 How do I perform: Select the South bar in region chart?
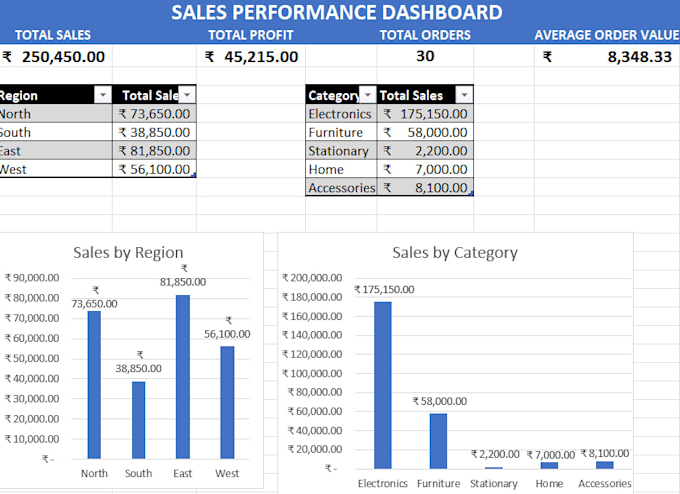pyautogui.click(x=138, y=420)
